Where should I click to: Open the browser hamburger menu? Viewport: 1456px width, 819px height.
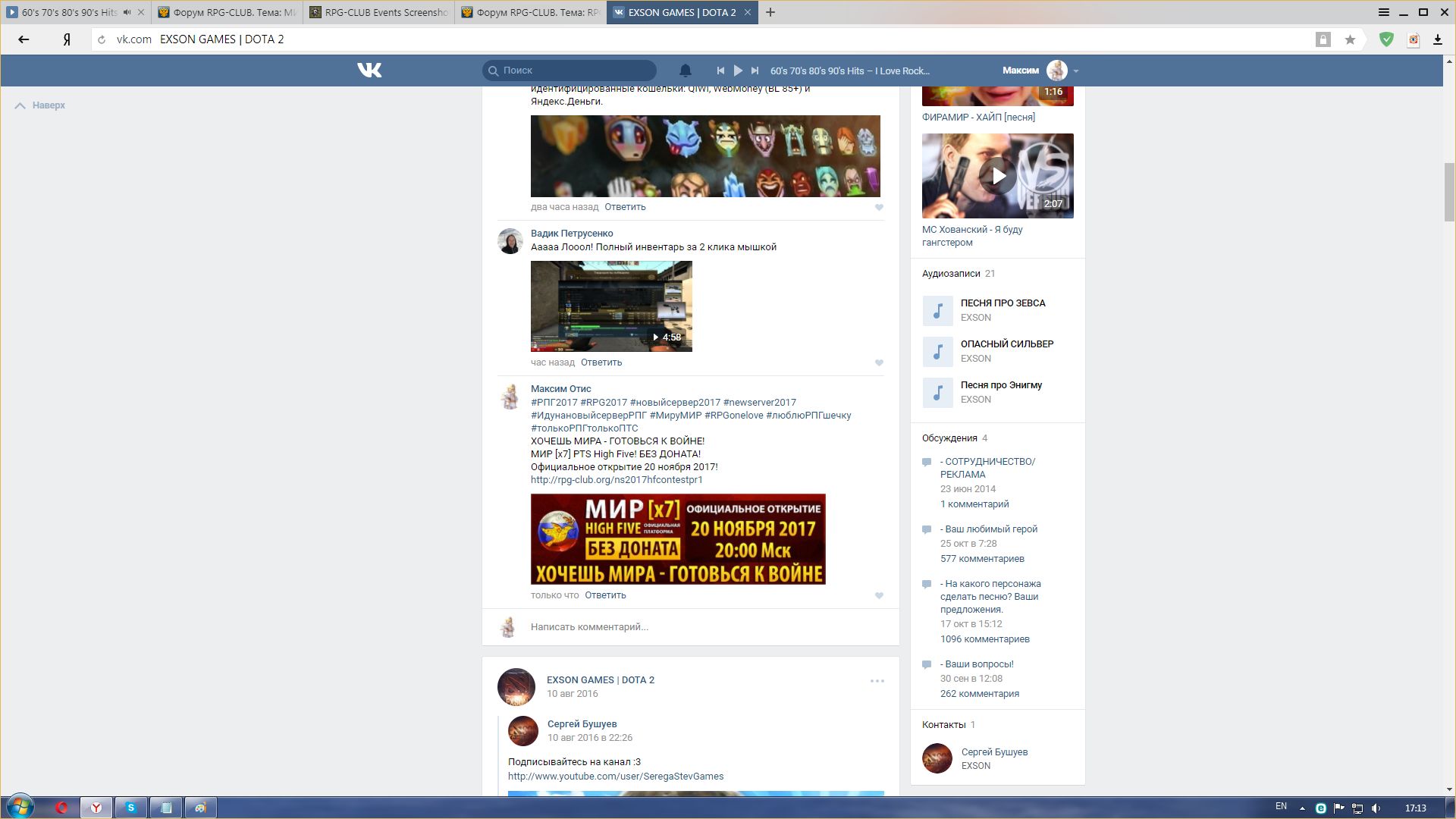[1384, 12]
